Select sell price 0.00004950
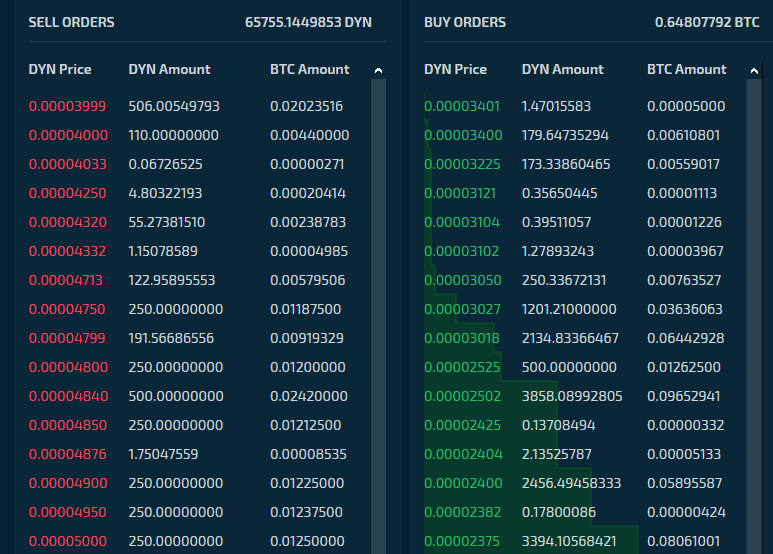Image resolution: width=773 pixels, height=554 pixels. pos(68,512)
